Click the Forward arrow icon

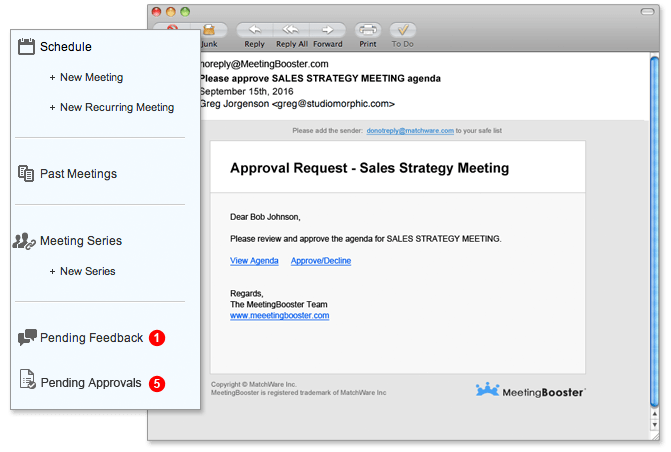point(327,30)
